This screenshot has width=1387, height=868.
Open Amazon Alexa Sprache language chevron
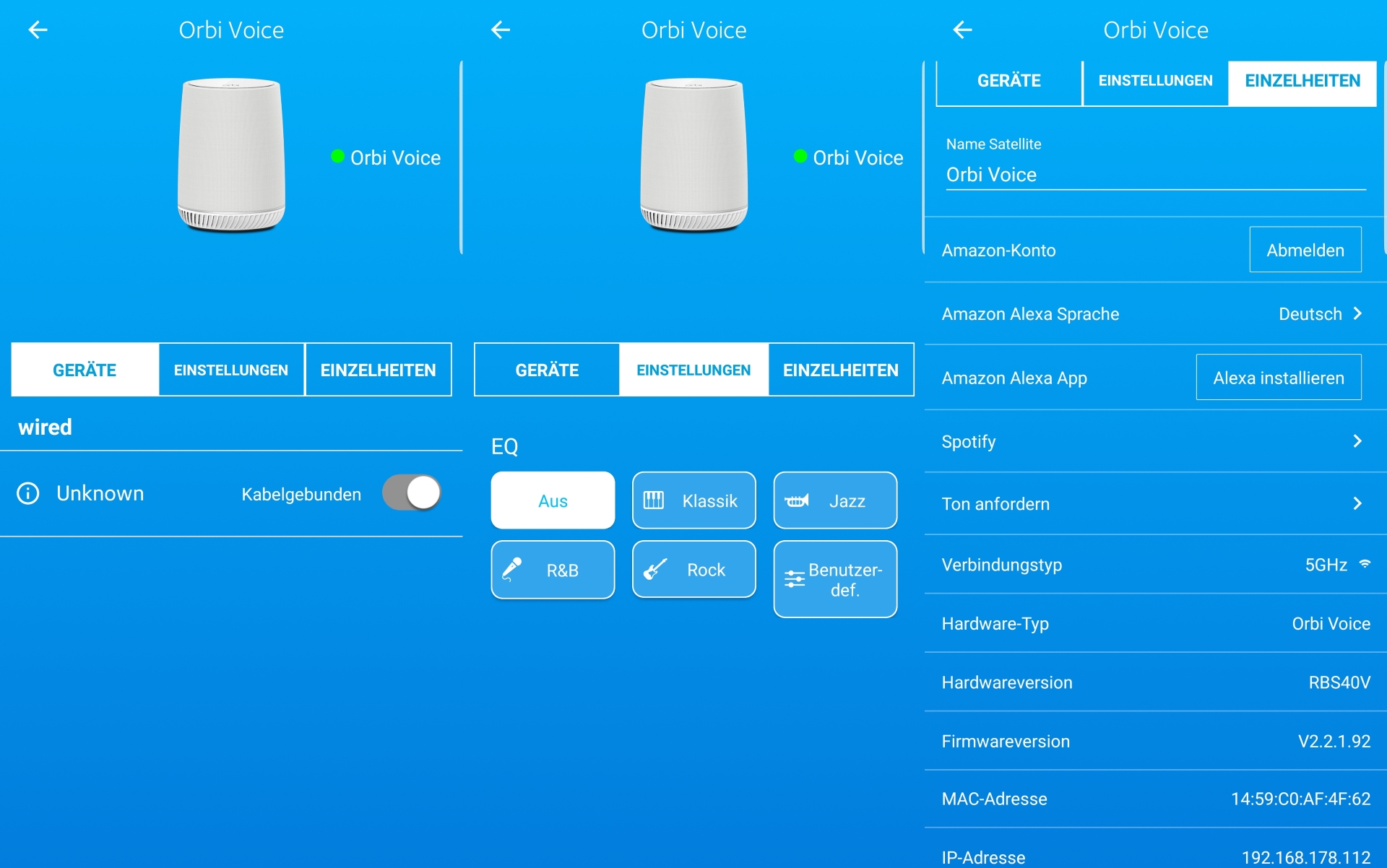tap(1357, 313)
